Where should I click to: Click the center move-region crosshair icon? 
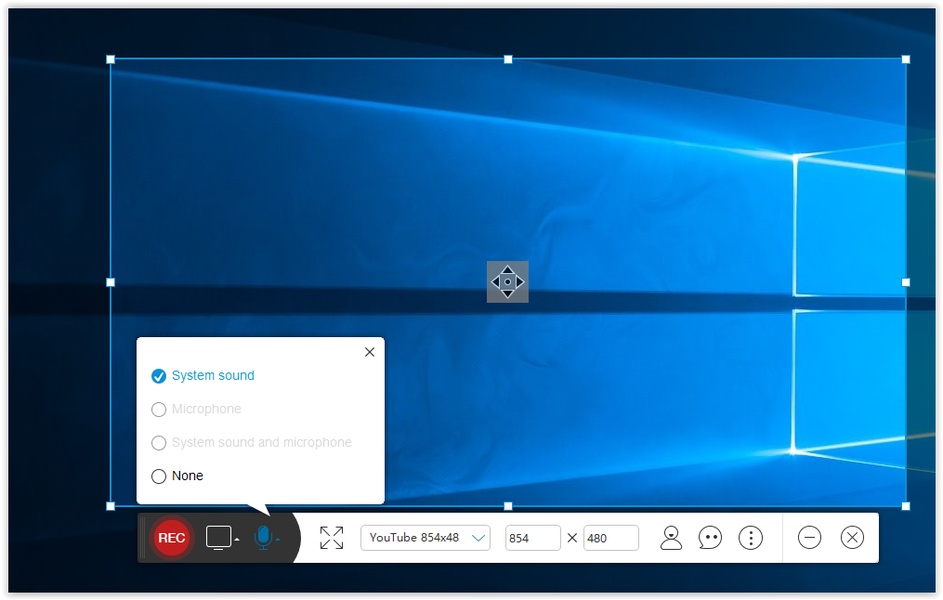click(x=507, y=282)
